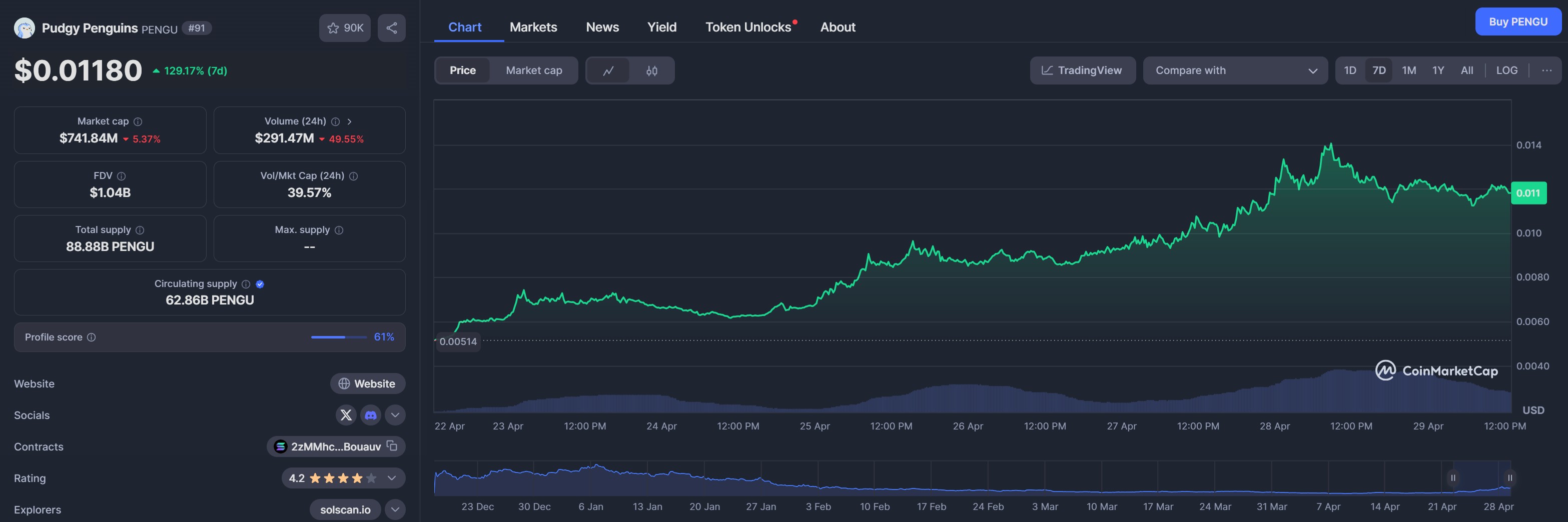Image resolution: width=1568 pixels, height=522 pixels.
Task: Click the Buy PENGU button
Action: 1518,22
